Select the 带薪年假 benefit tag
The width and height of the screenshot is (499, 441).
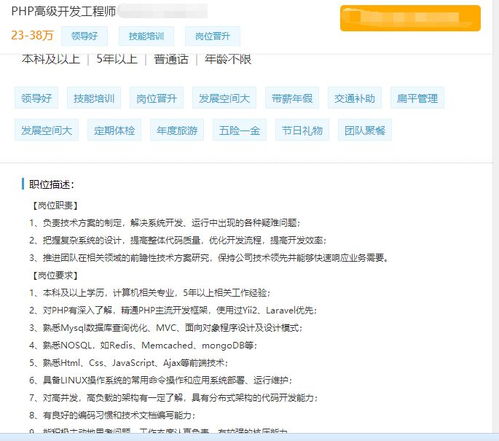point(292,98)
